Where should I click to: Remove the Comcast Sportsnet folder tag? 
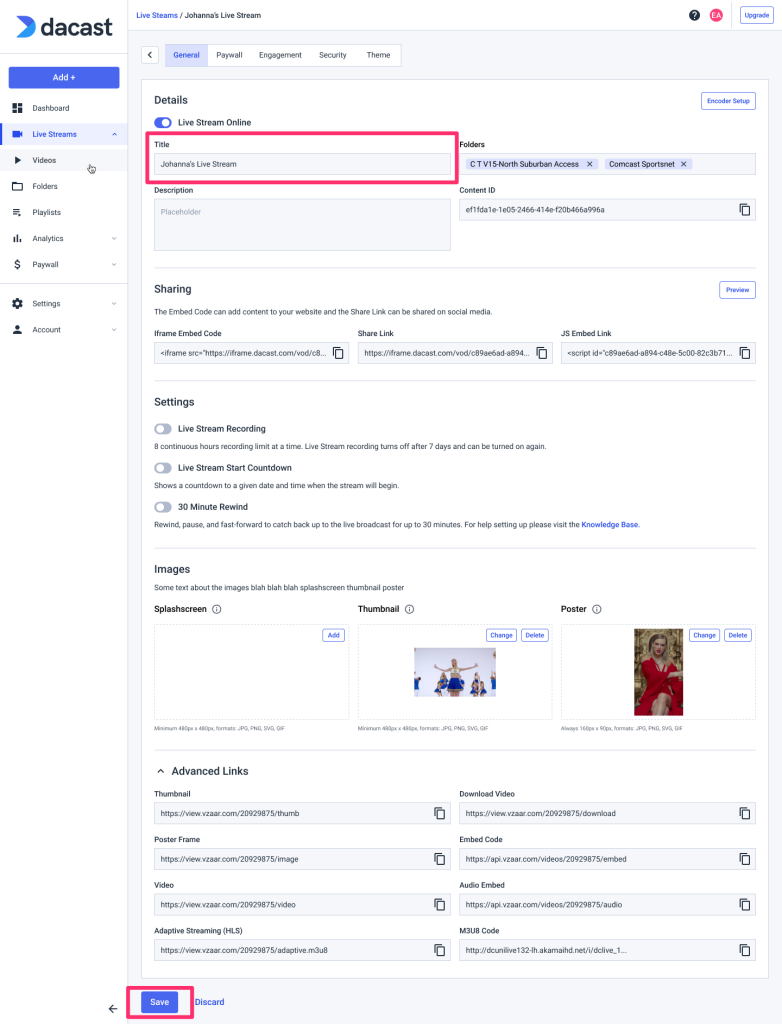(x=684, y=164)
